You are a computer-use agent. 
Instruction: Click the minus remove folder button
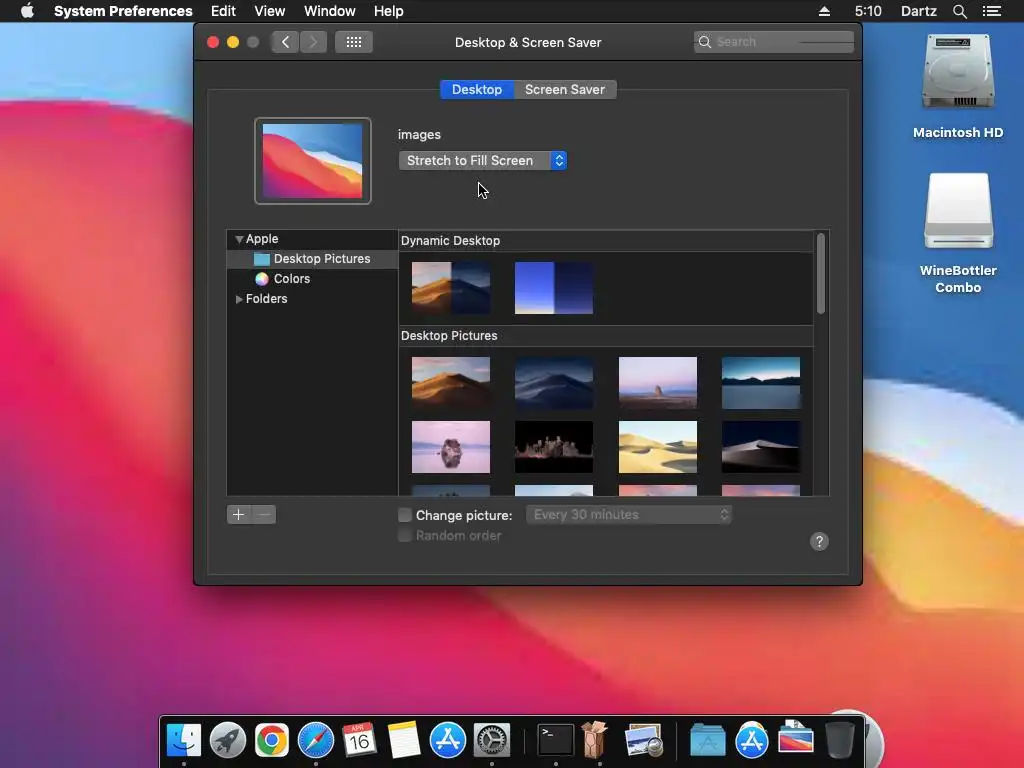(x=264, y=515)
